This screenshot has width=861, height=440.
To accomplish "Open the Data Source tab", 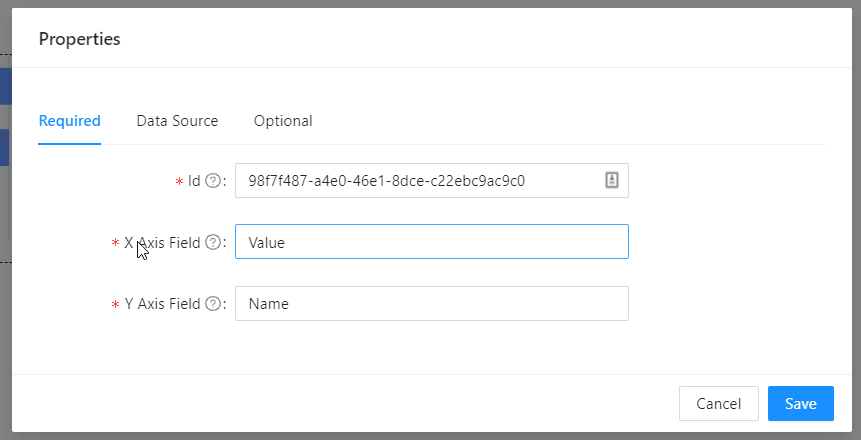I will click(x=177, y=121).
